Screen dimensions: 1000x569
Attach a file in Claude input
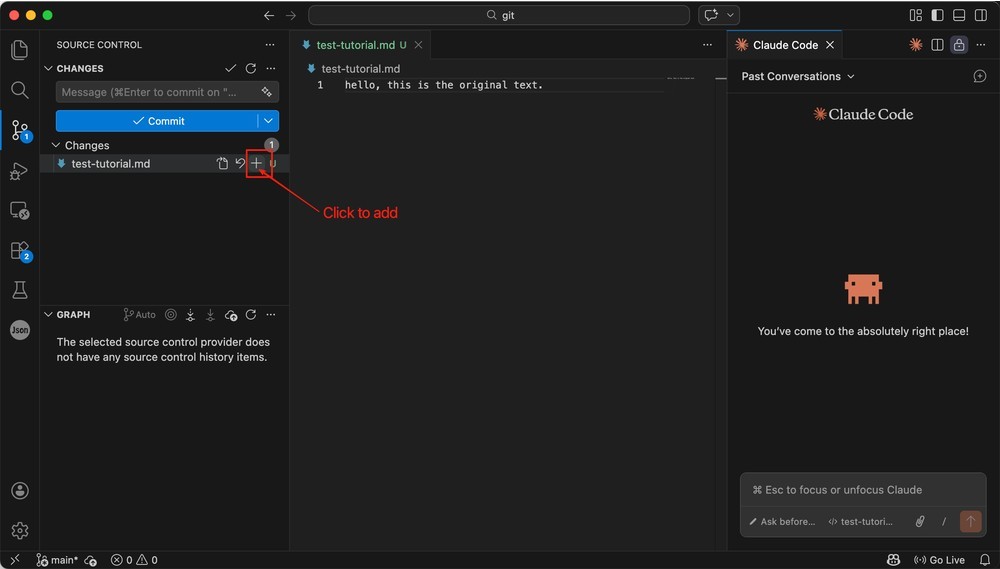(x=920, y=521)
